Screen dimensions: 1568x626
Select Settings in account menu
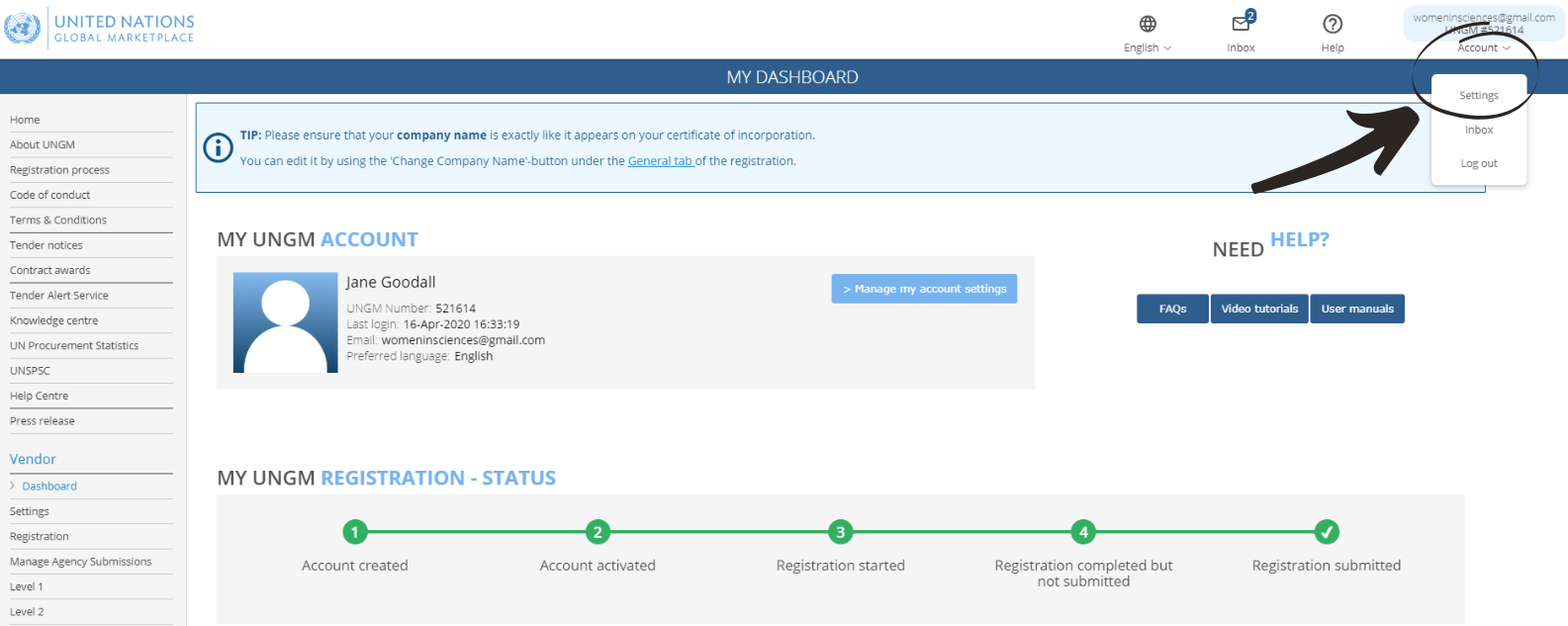(x=1479, y=96)
